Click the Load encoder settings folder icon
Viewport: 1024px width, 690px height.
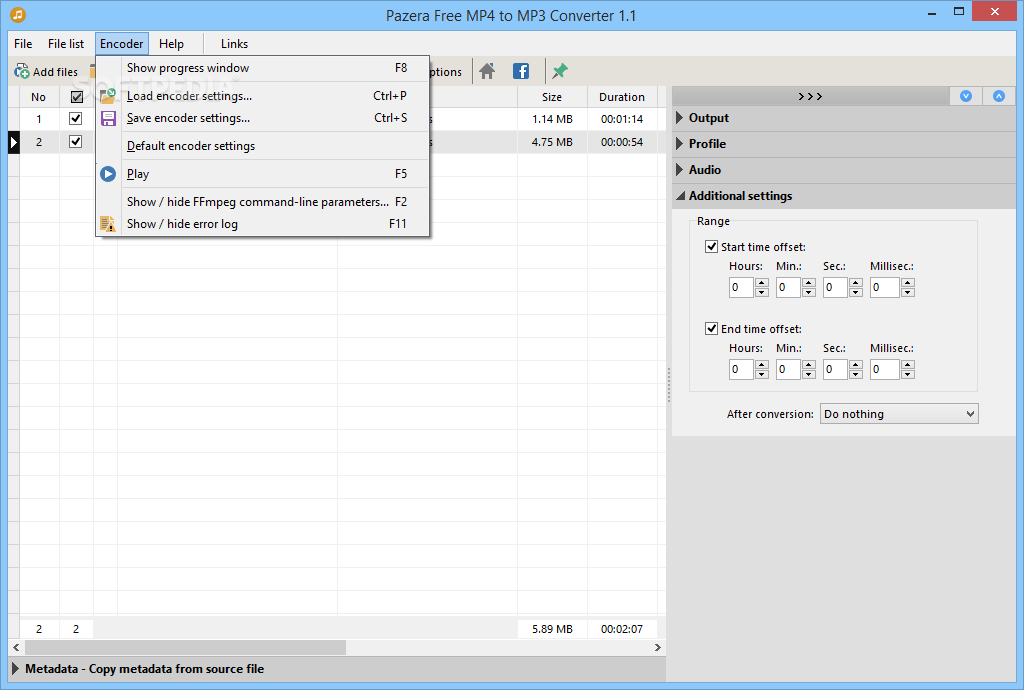(108, 96)
